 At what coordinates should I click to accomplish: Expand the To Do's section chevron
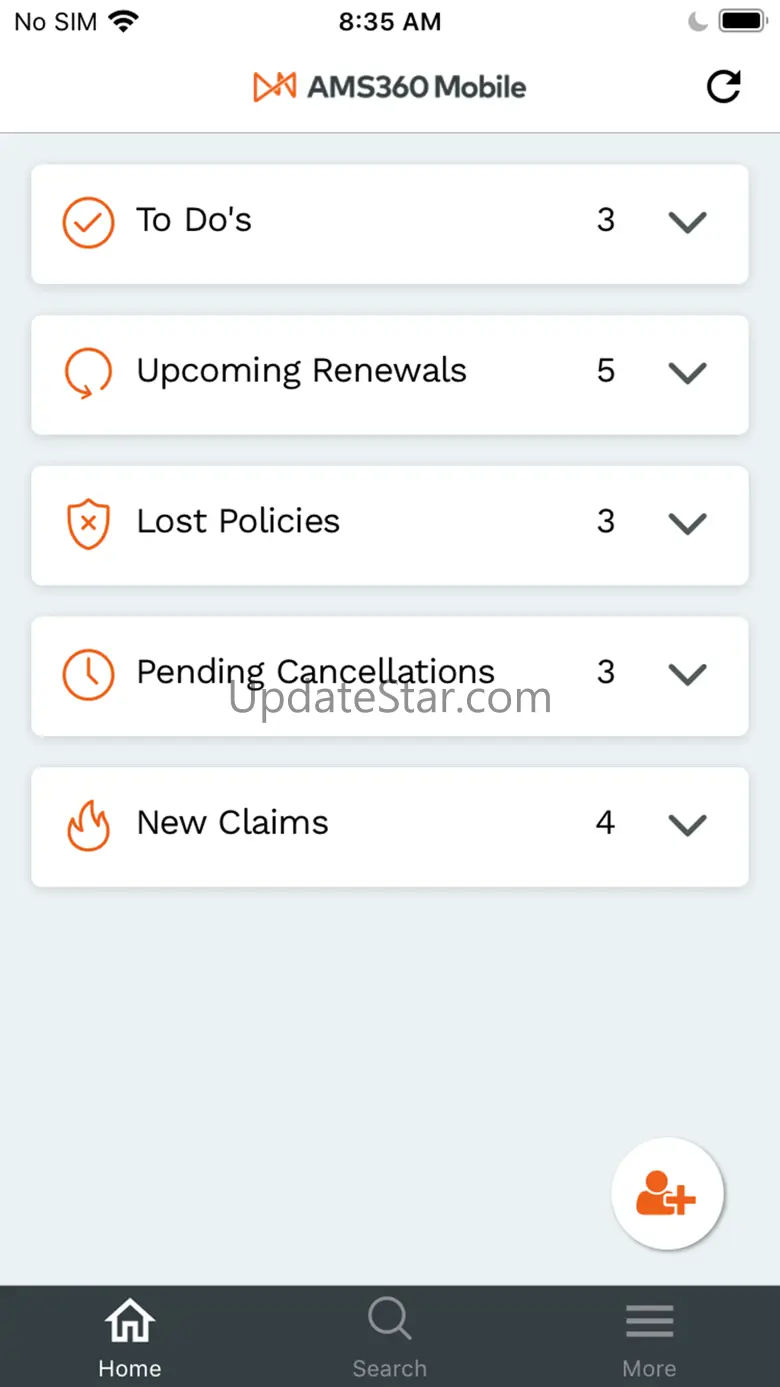(687, 222)
